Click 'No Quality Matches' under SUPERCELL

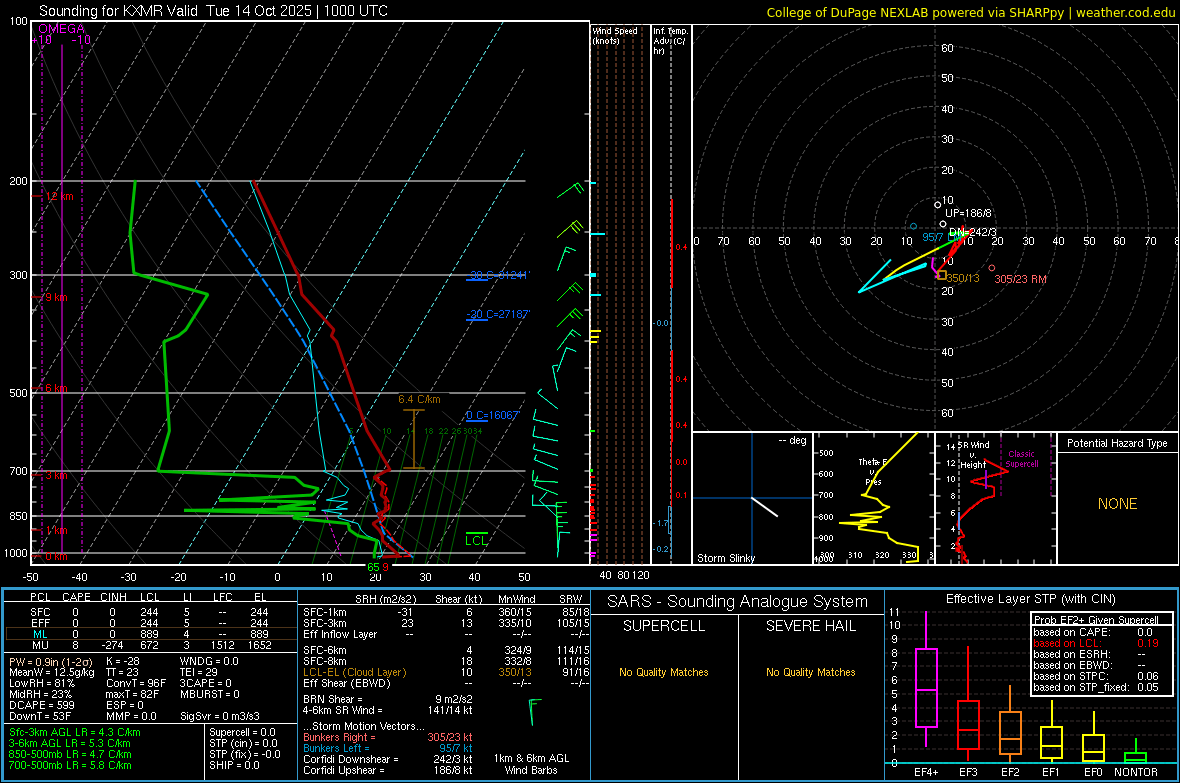coord(664,672)
